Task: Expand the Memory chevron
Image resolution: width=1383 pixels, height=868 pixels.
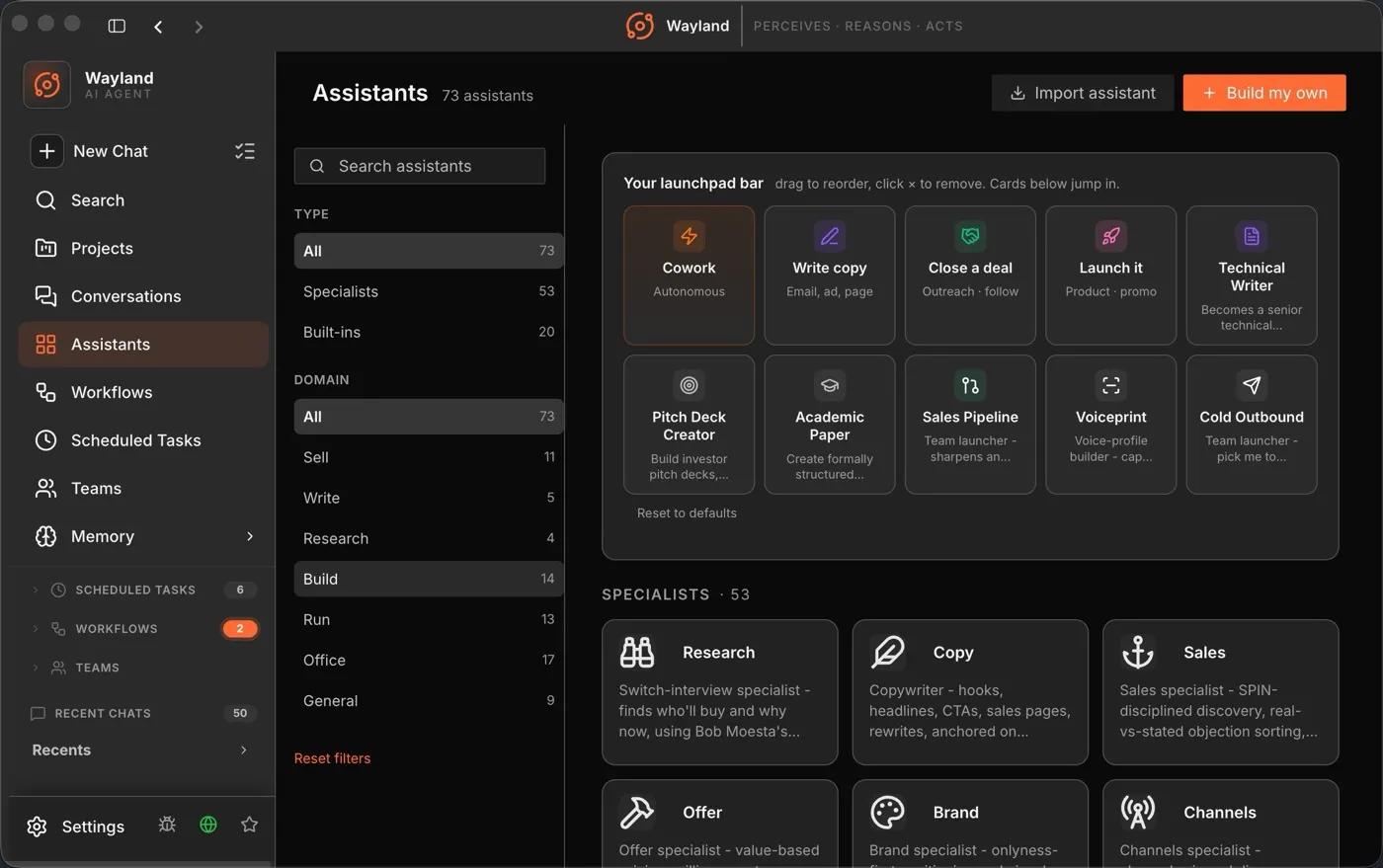Action: point(250,536)
